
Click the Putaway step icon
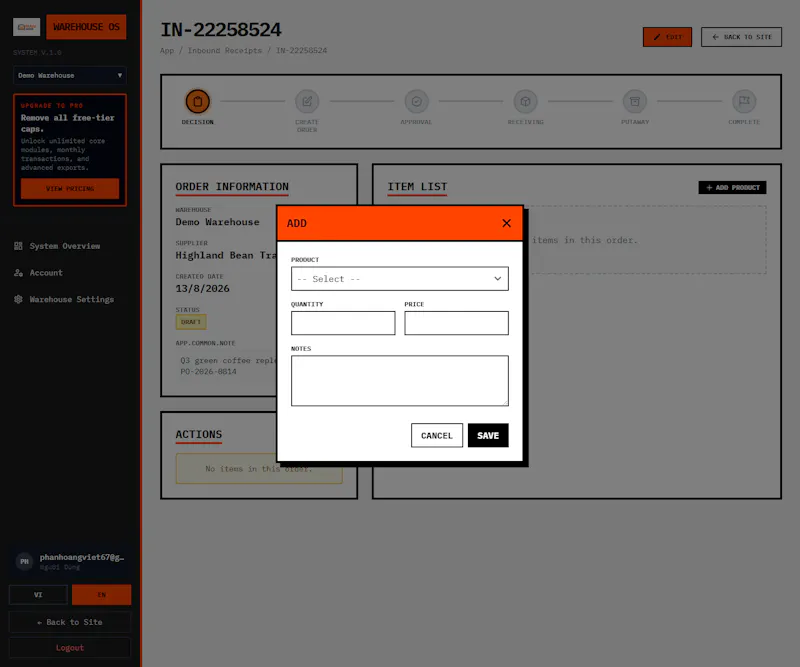(635, 101)
